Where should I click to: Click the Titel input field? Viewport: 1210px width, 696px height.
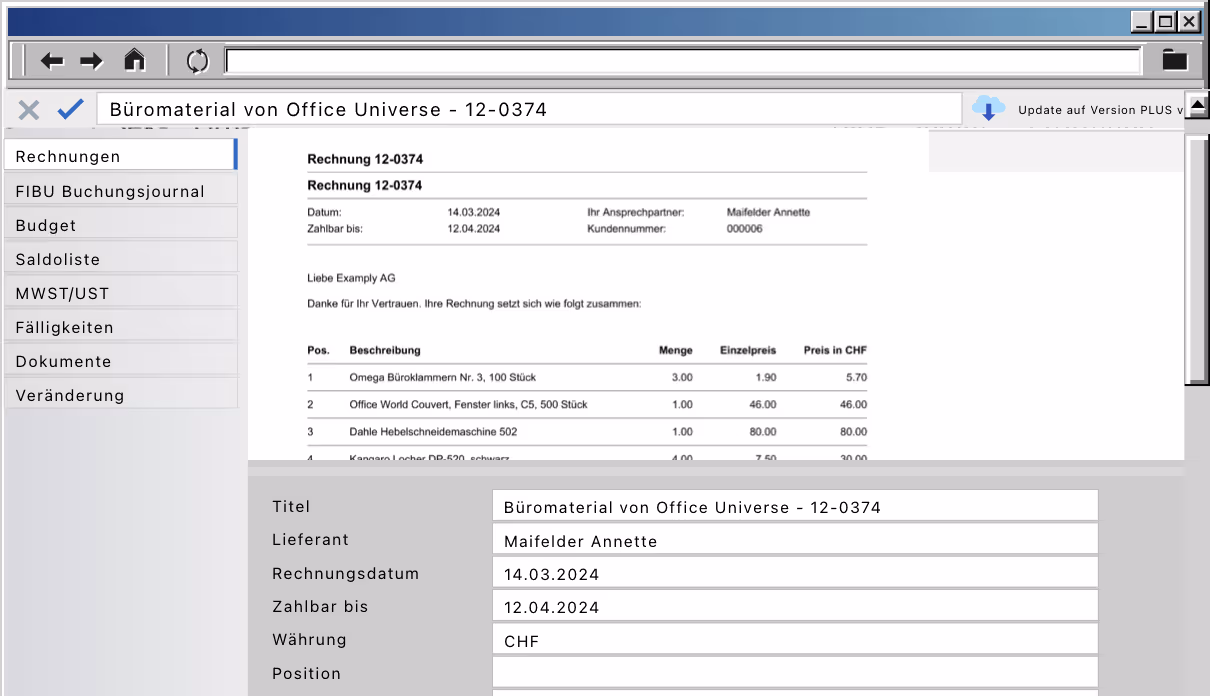click(795, 507)
